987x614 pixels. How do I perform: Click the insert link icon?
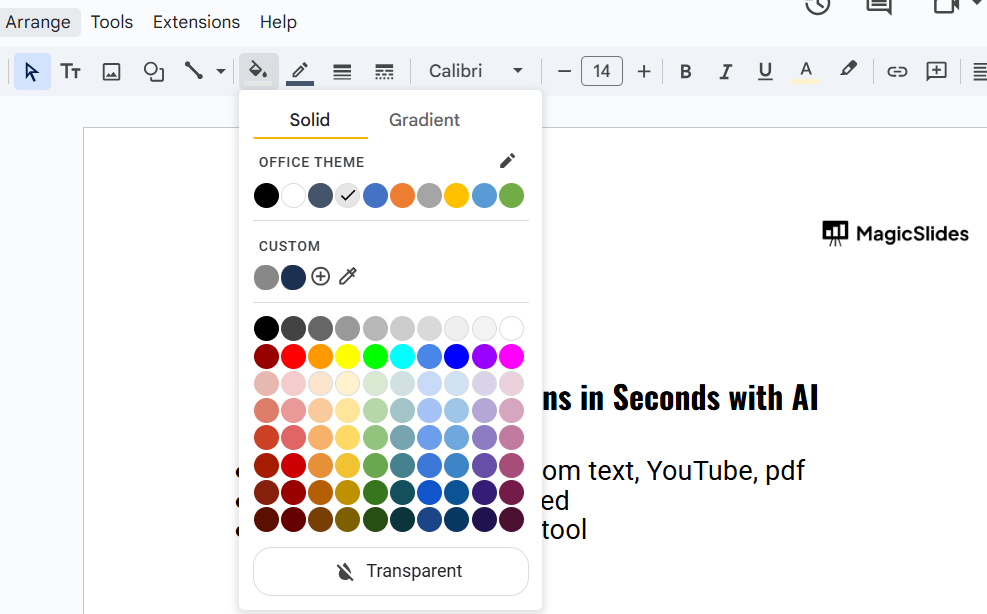coord(897,71)
